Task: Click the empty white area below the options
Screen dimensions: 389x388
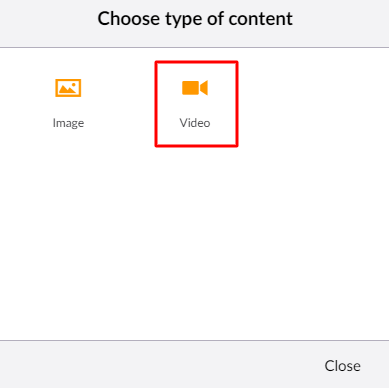Action: pyautogui.click(x=194, y=243)
